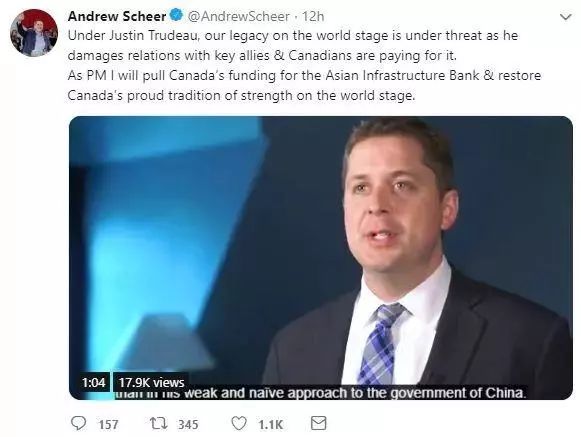This screenshot has width=581, height=437.
Task: Click the blue verified badge
Action: (x=176, y=16)
